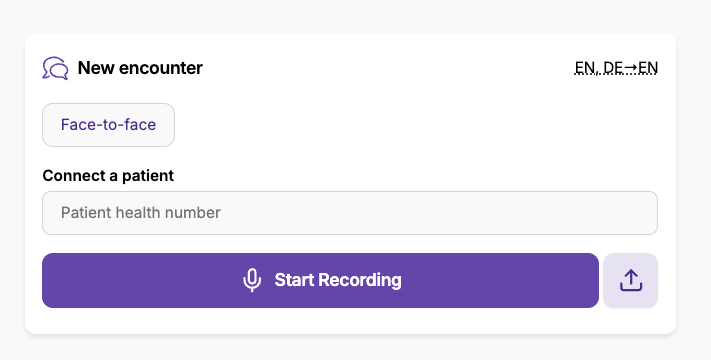Click the speech bubbles encounter icon
The width and height of the screenshot is (711, 360).
click(55, 68)
